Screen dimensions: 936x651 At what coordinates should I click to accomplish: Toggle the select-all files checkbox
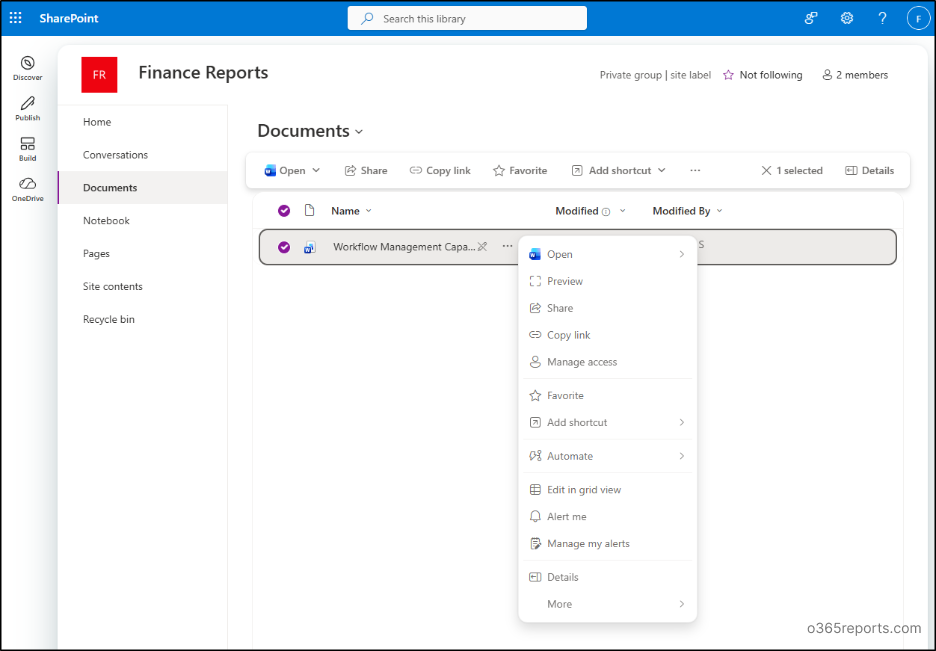(284, 211)
